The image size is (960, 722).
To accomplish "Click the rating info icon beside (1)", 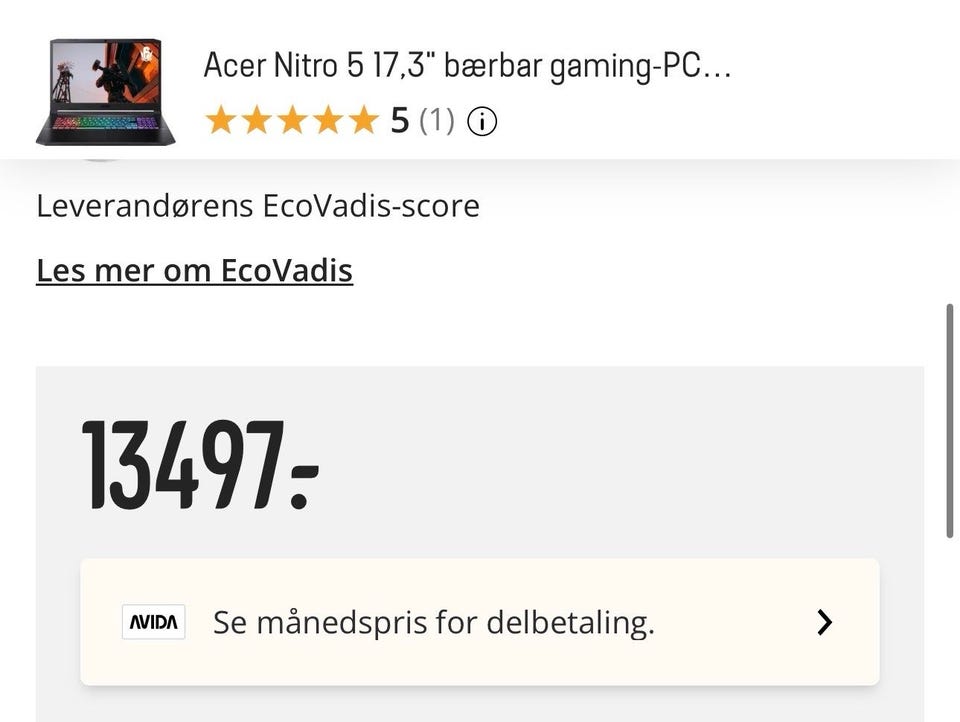I will tap(482, 121).
